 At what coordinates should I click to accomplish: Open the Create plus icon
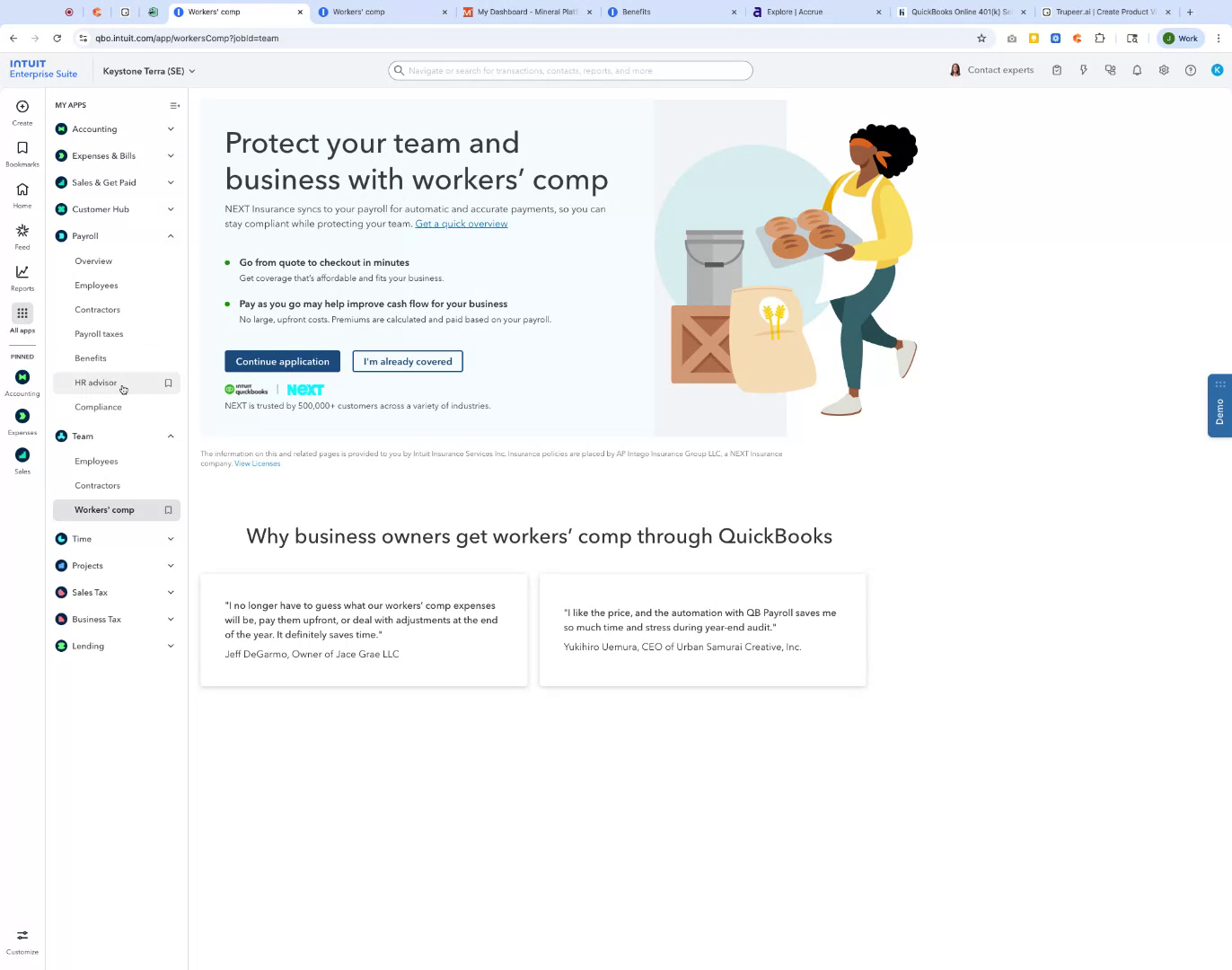22,106
